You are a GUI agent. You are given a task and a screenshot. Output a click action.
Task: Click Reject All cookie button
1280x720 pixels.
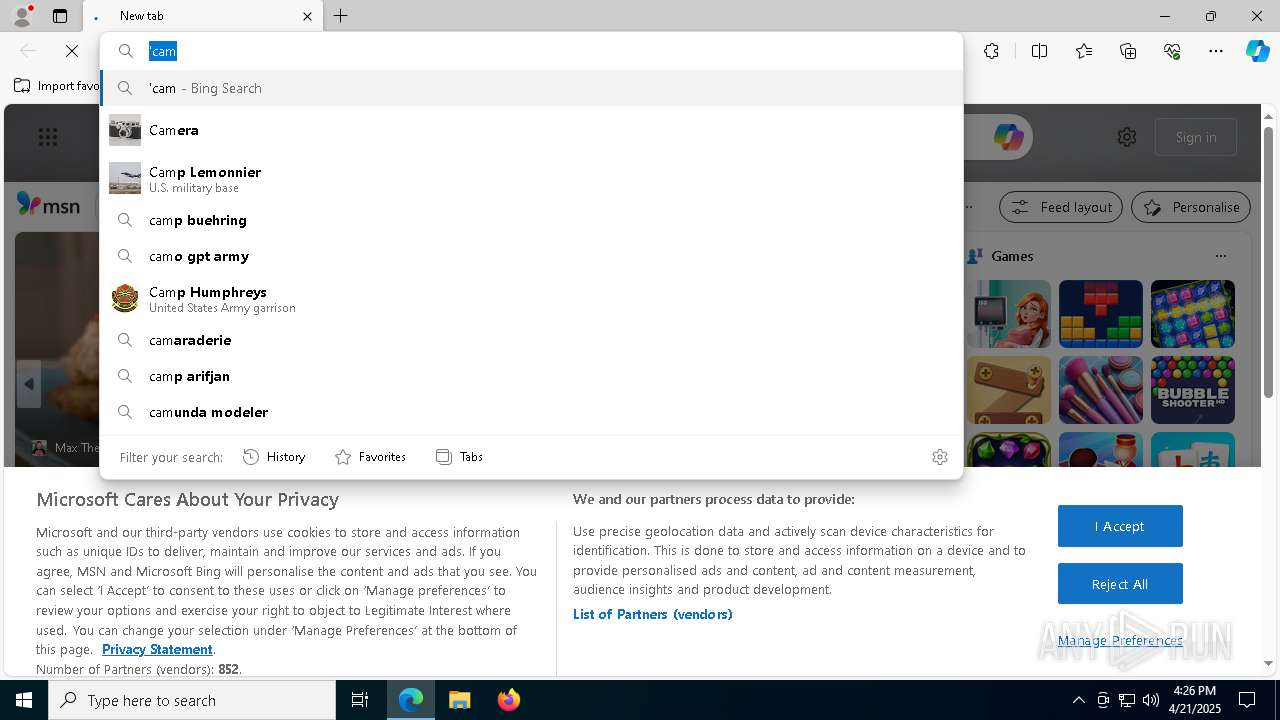(x=1120, y=584)
